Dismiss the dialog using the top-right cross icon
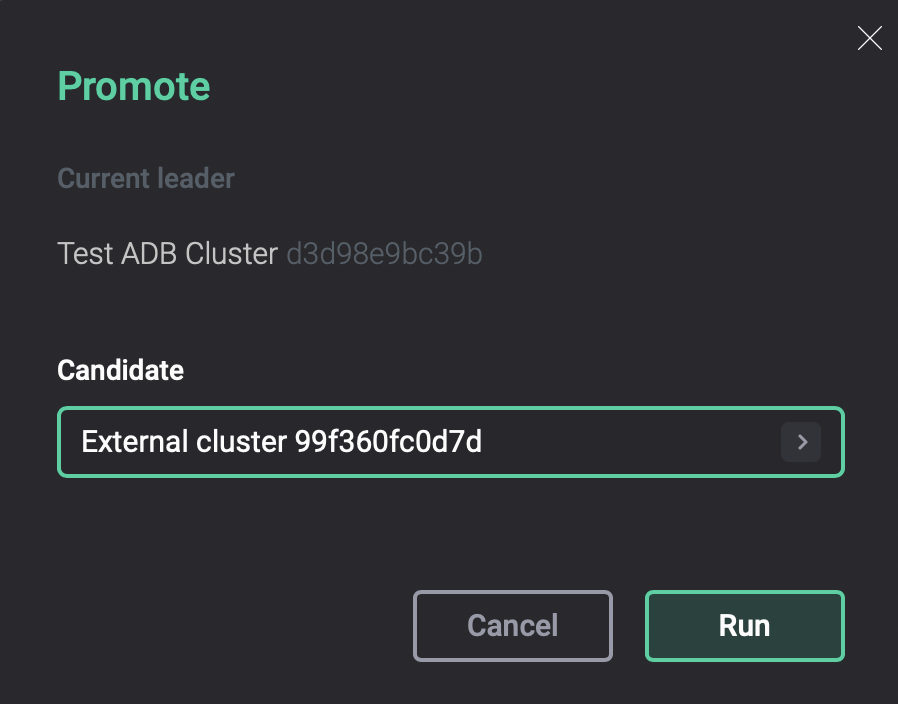This screenshot has height=704, width=898. [x=870, y=39]
